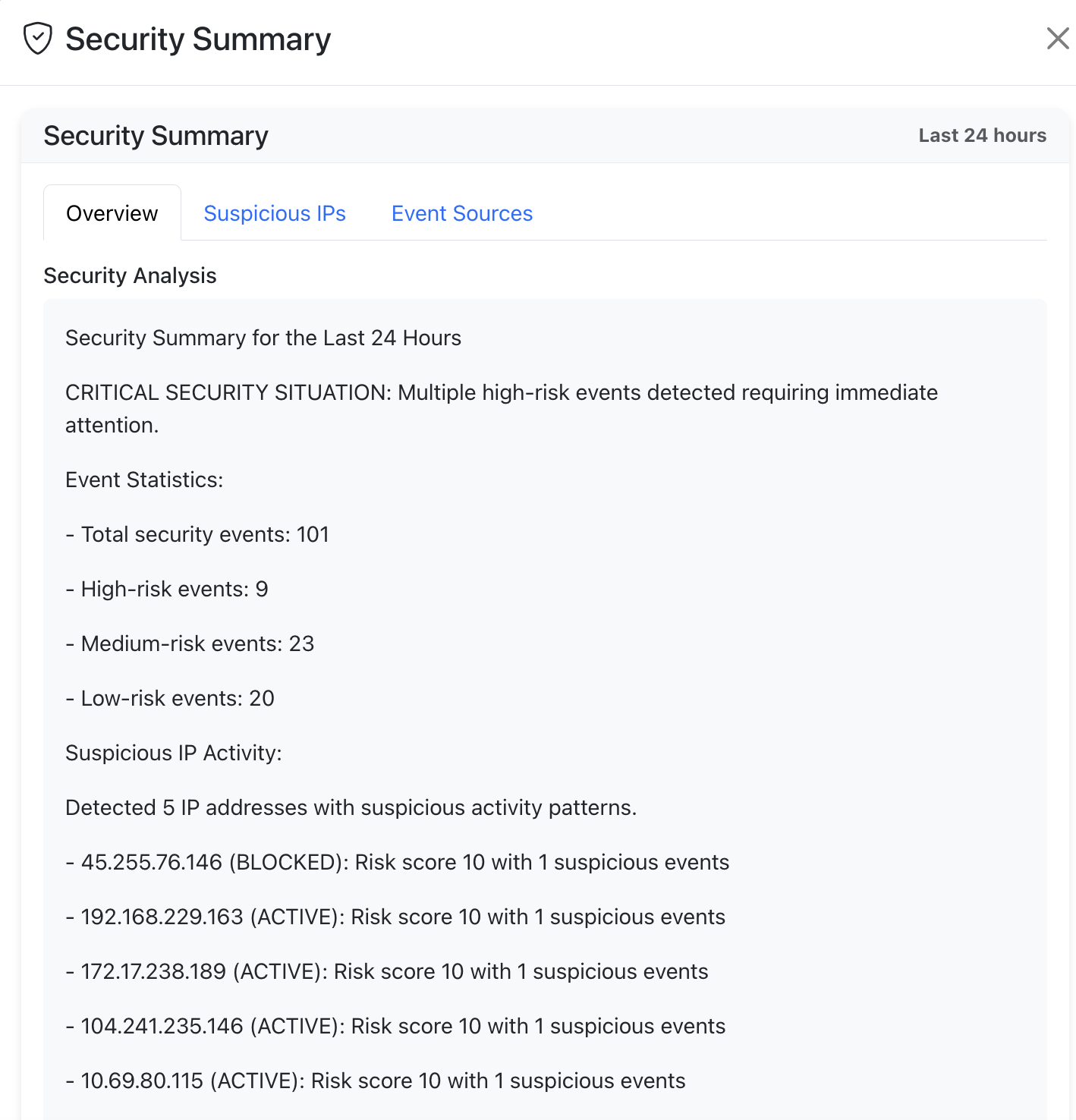Open the Event Sources tab
This screenshot has height=1120, width=1076.
pos(461,213)
